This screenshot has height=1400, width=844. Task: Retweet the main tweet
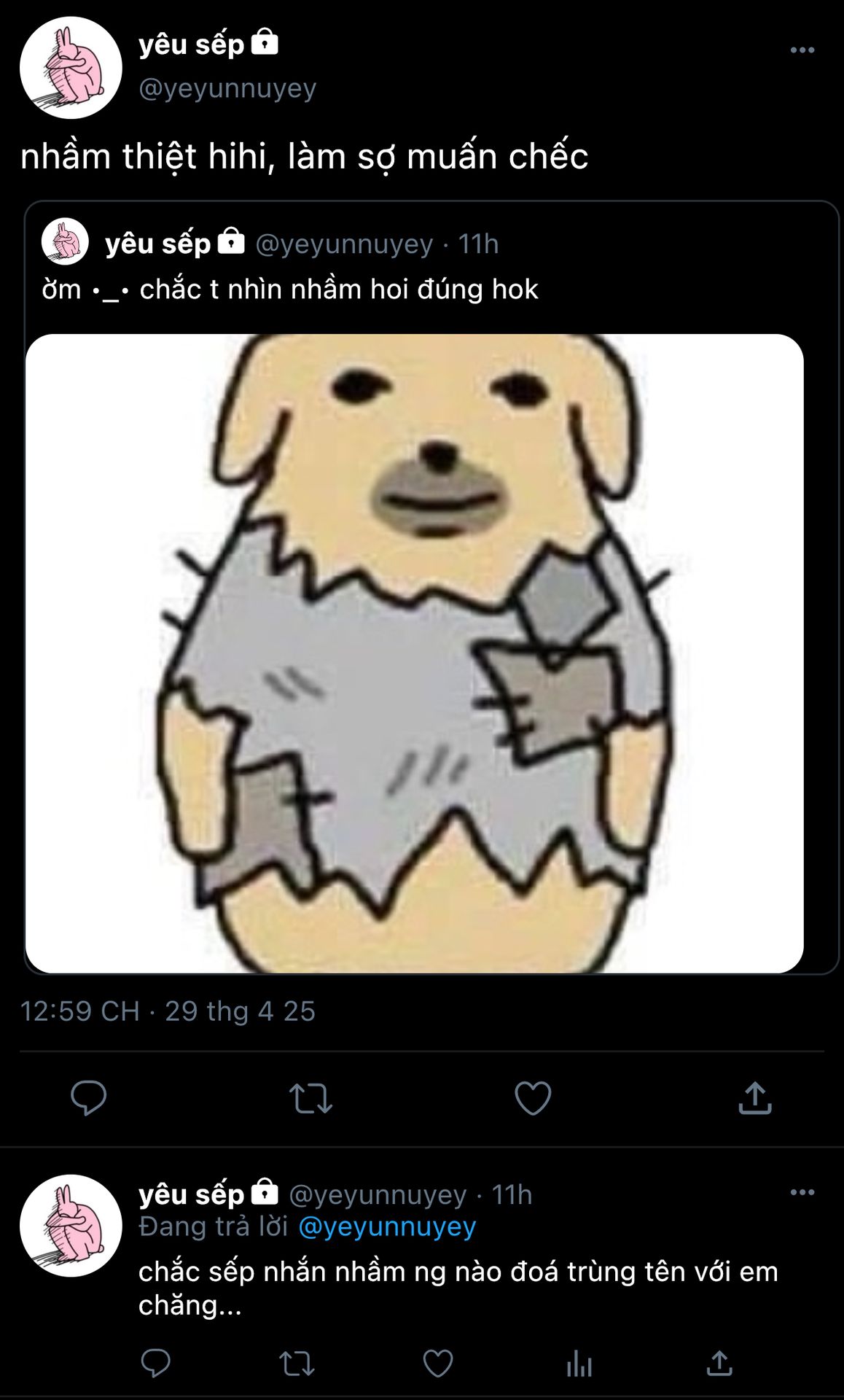point(310,1098)
